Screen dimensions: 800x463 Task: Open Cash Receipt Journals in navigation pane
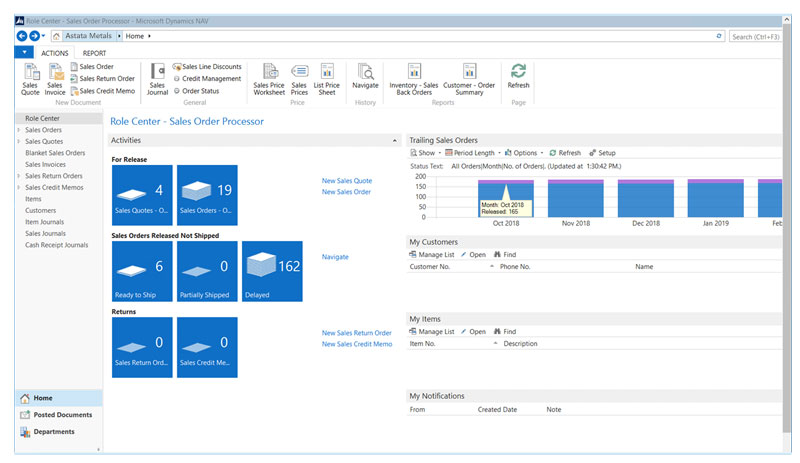click(57, 245)
